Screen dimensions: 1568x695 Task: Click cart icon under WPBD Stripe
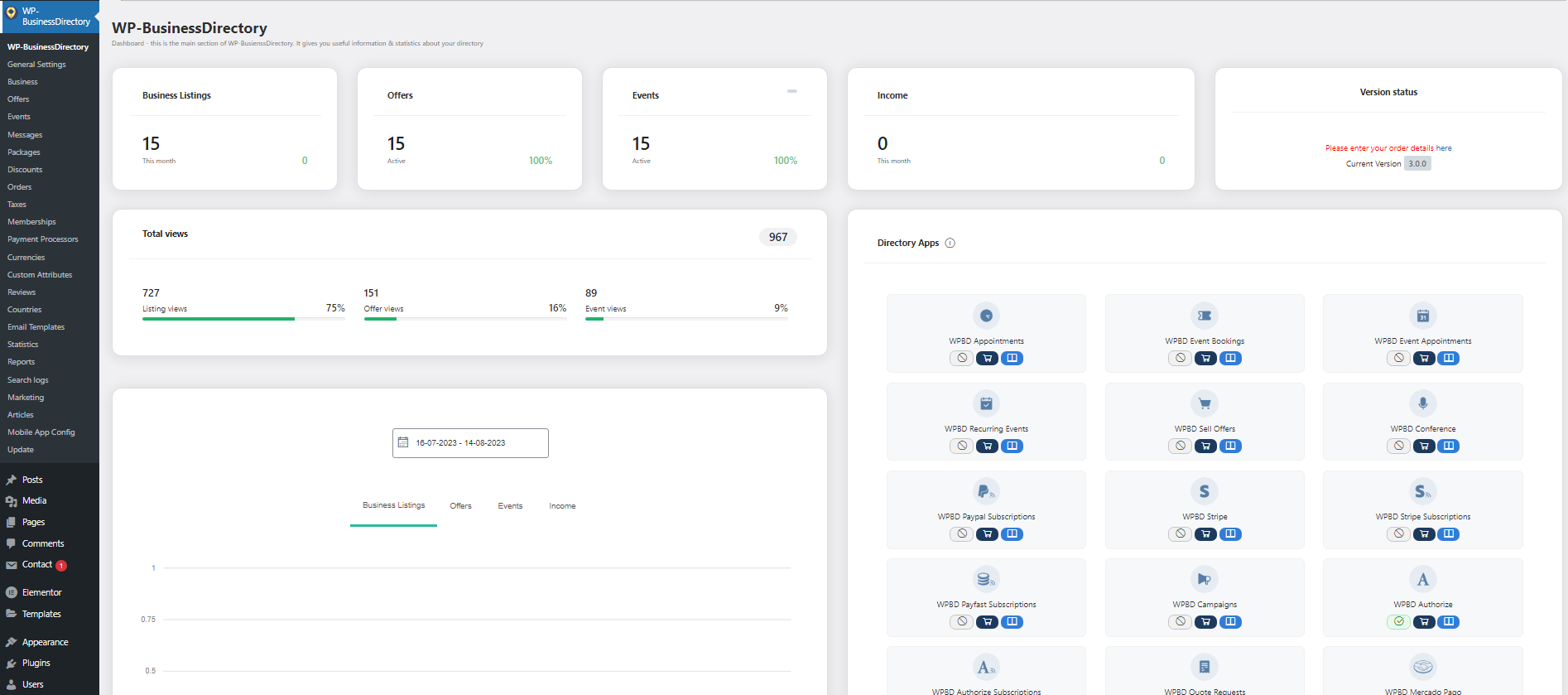pos(1205,534)
